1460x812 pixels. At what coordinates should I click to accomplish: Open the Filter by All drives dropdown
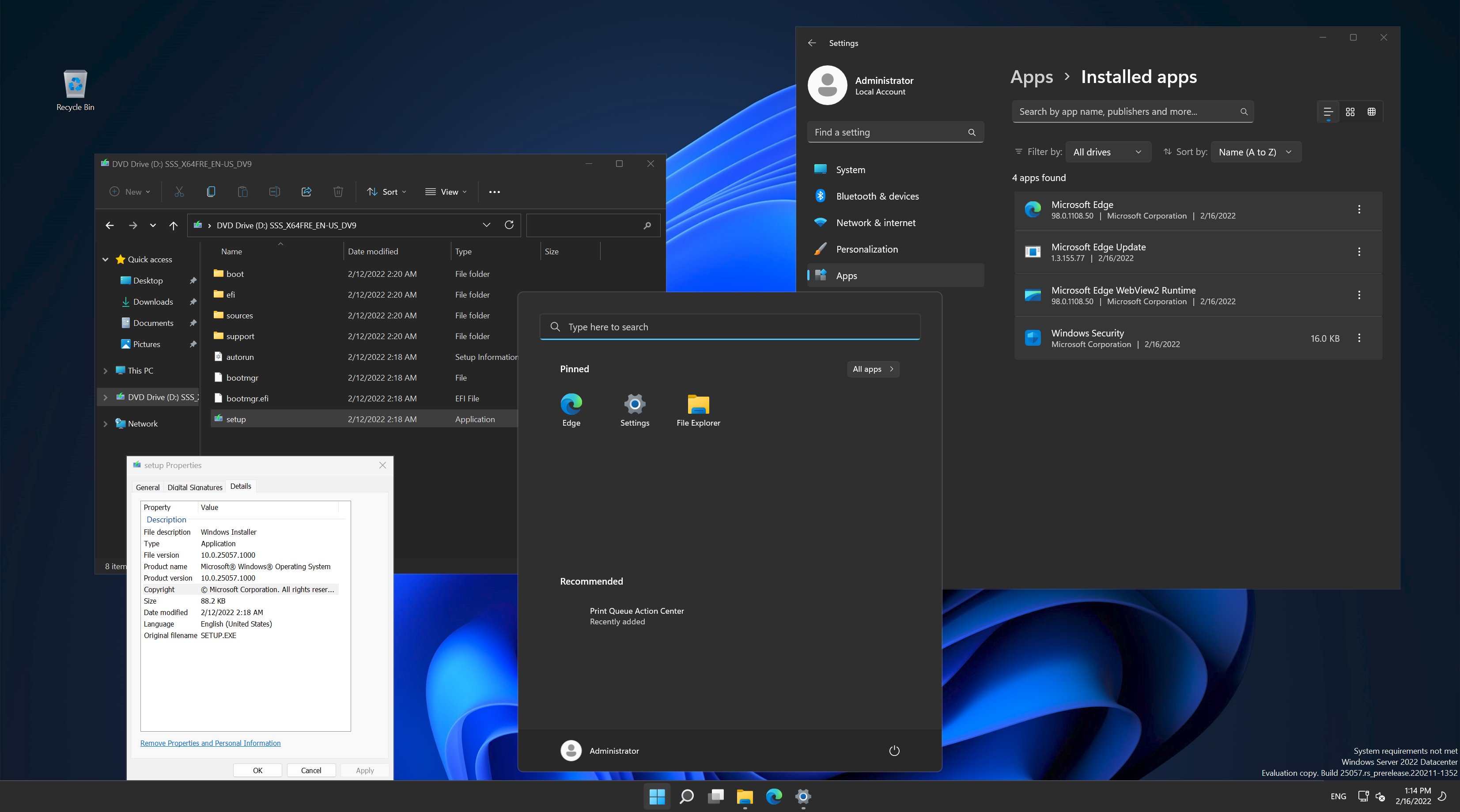tap(1108, 151)
